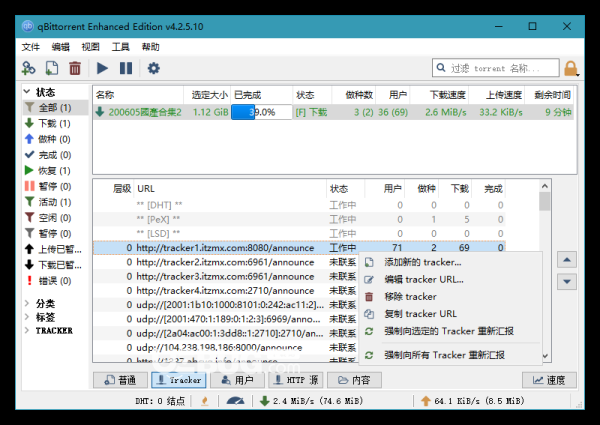Select tracker4.itzmx.com:2710 tracker row
The image size is (600, 425).
(x=226, y=291)
